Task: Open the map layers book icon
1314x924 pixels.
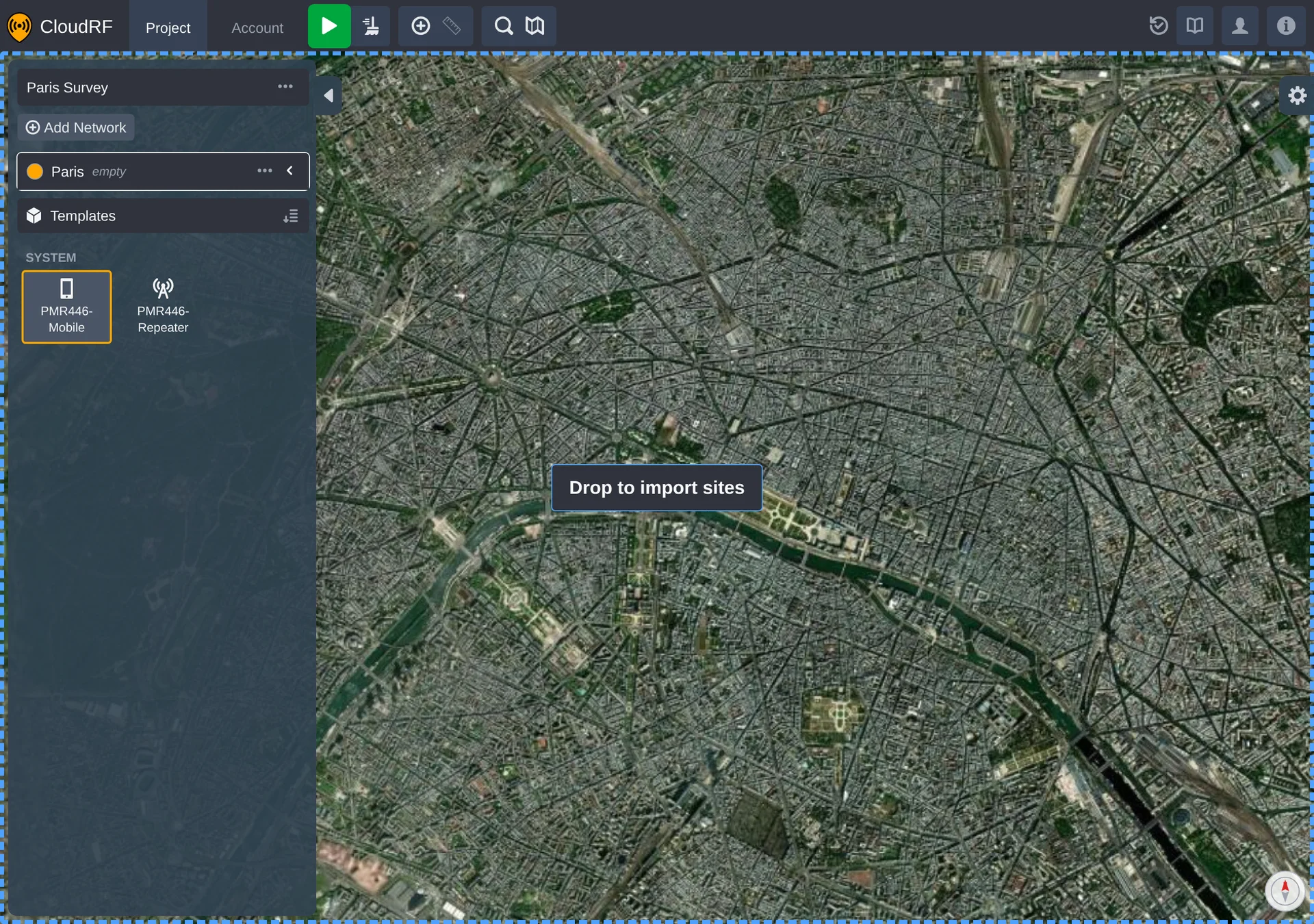Action: 534,26
